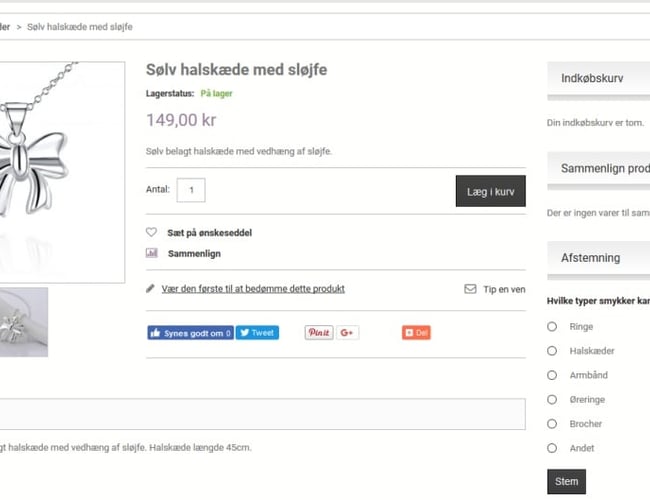
Task: Click the pencil review icon
Action: pyautogui.click(x=150, y=289)
